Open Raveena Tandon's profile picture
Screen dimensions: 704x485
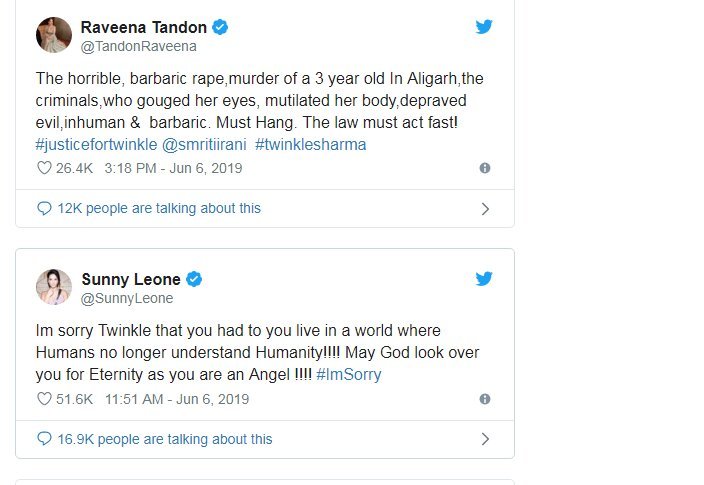click(53, 35)
